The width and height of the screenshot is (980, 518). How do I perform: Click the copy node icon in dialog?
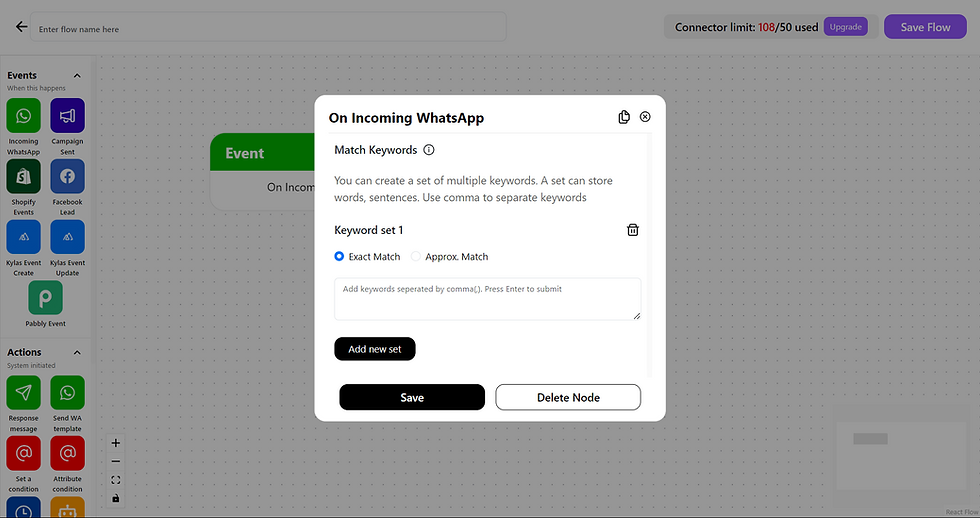(624, 117)
